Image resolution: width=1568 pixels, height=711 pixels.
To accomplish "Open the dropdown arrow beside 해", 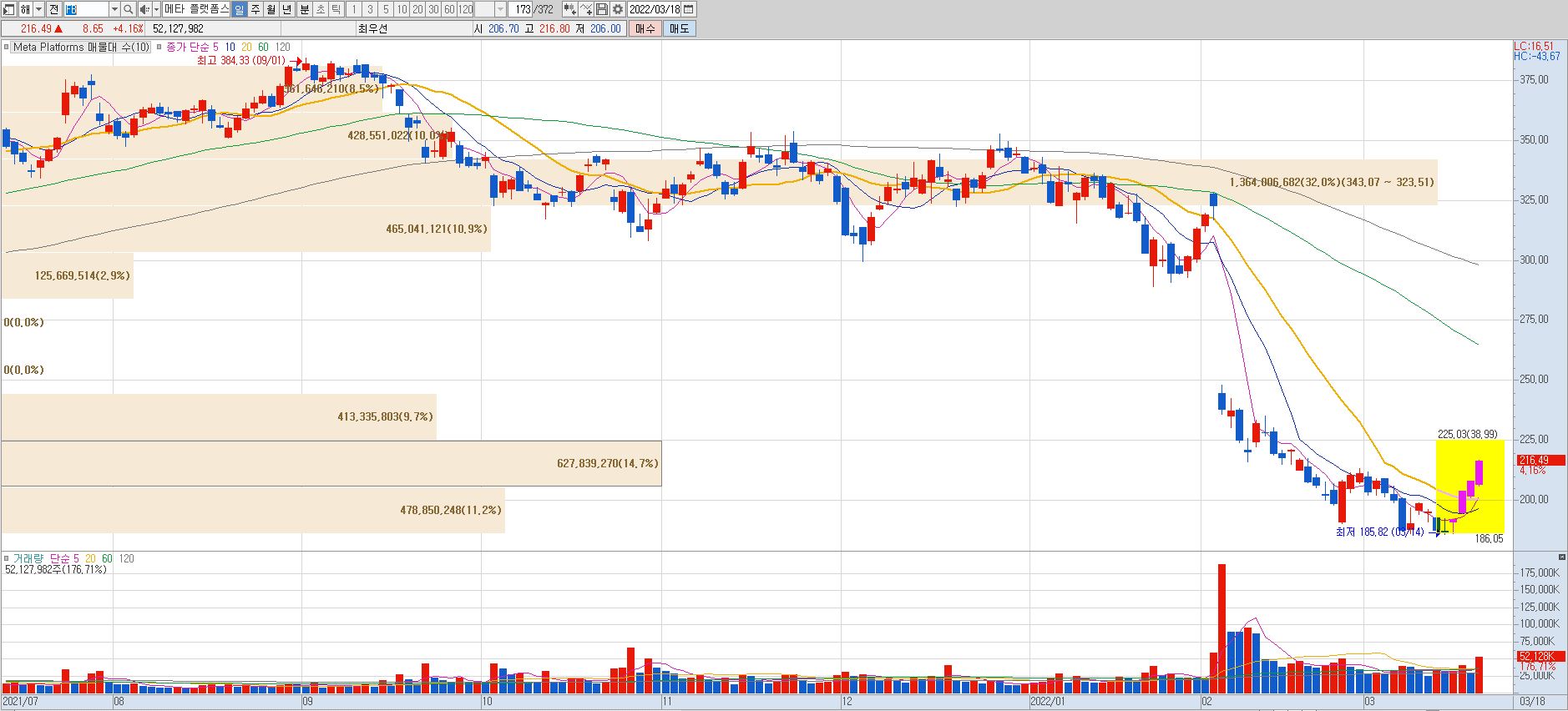I will tap(38, 9).
